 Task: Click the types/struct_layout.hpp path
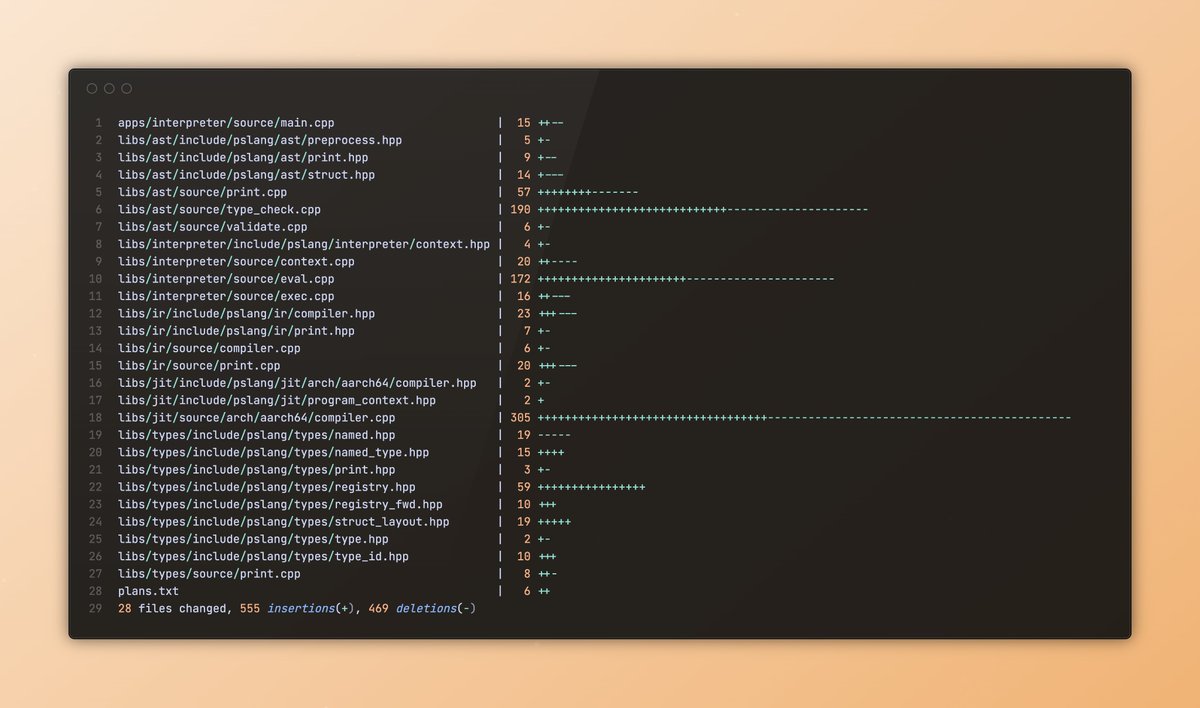tap(284, 522)
